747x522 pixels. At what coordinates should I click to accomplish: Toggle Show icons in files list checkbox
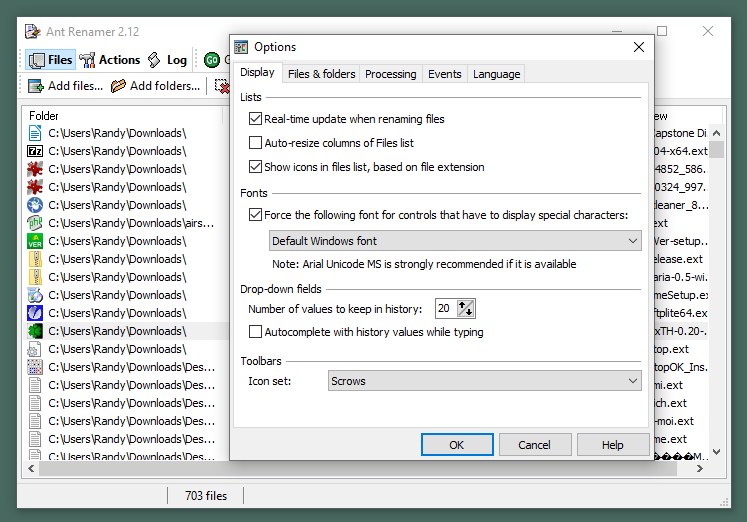point(255,167)
